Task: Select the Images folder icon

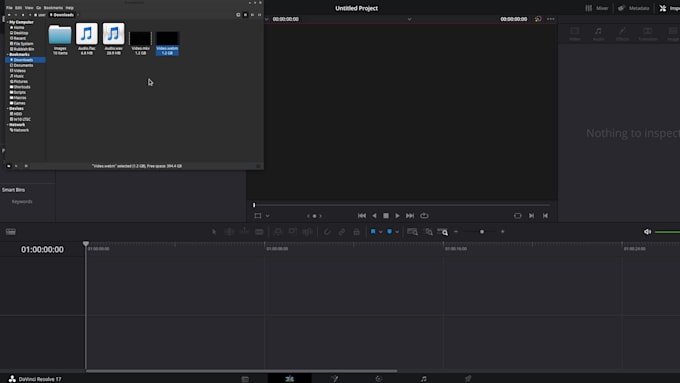Action: [60, 35]
